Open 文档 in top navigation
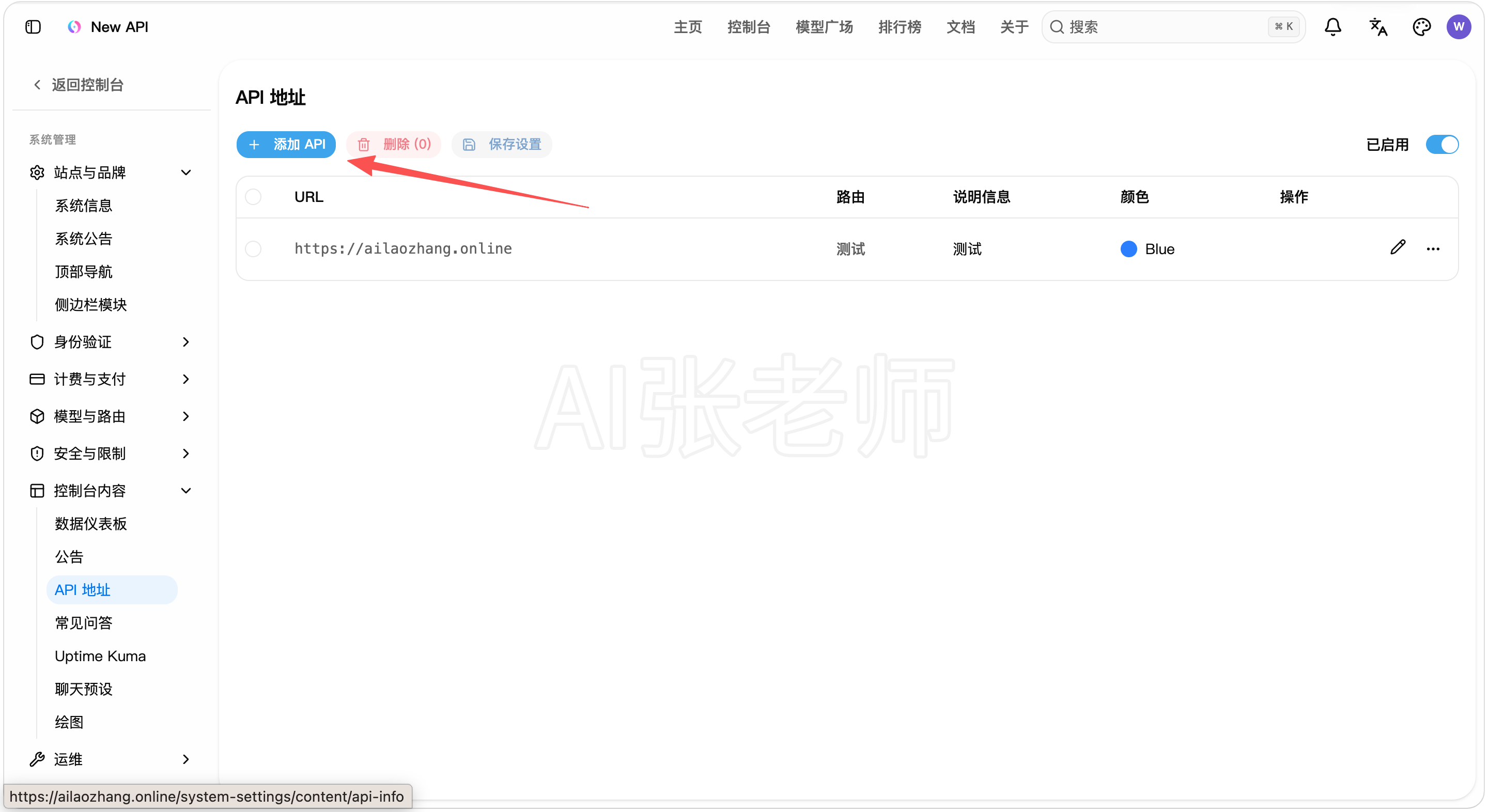 pos(960,26)
